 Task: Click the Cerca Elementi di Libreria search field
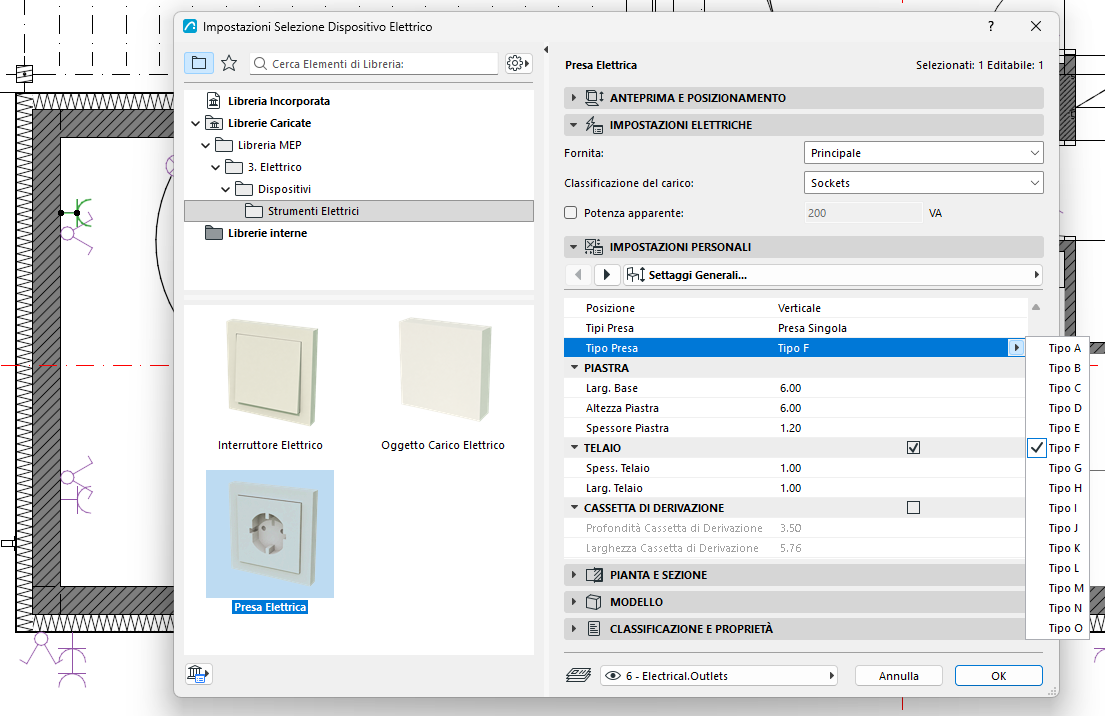(374, 63)
